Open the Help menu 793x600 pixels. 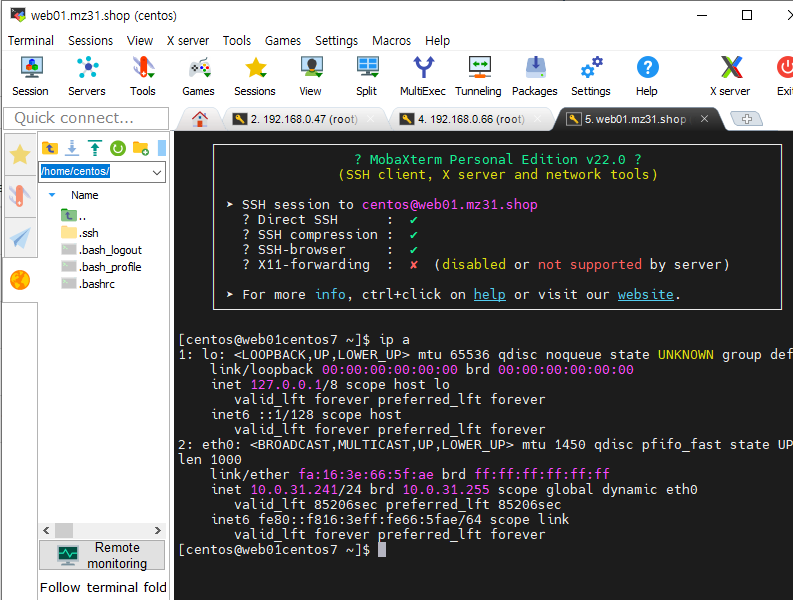[437, 40]
